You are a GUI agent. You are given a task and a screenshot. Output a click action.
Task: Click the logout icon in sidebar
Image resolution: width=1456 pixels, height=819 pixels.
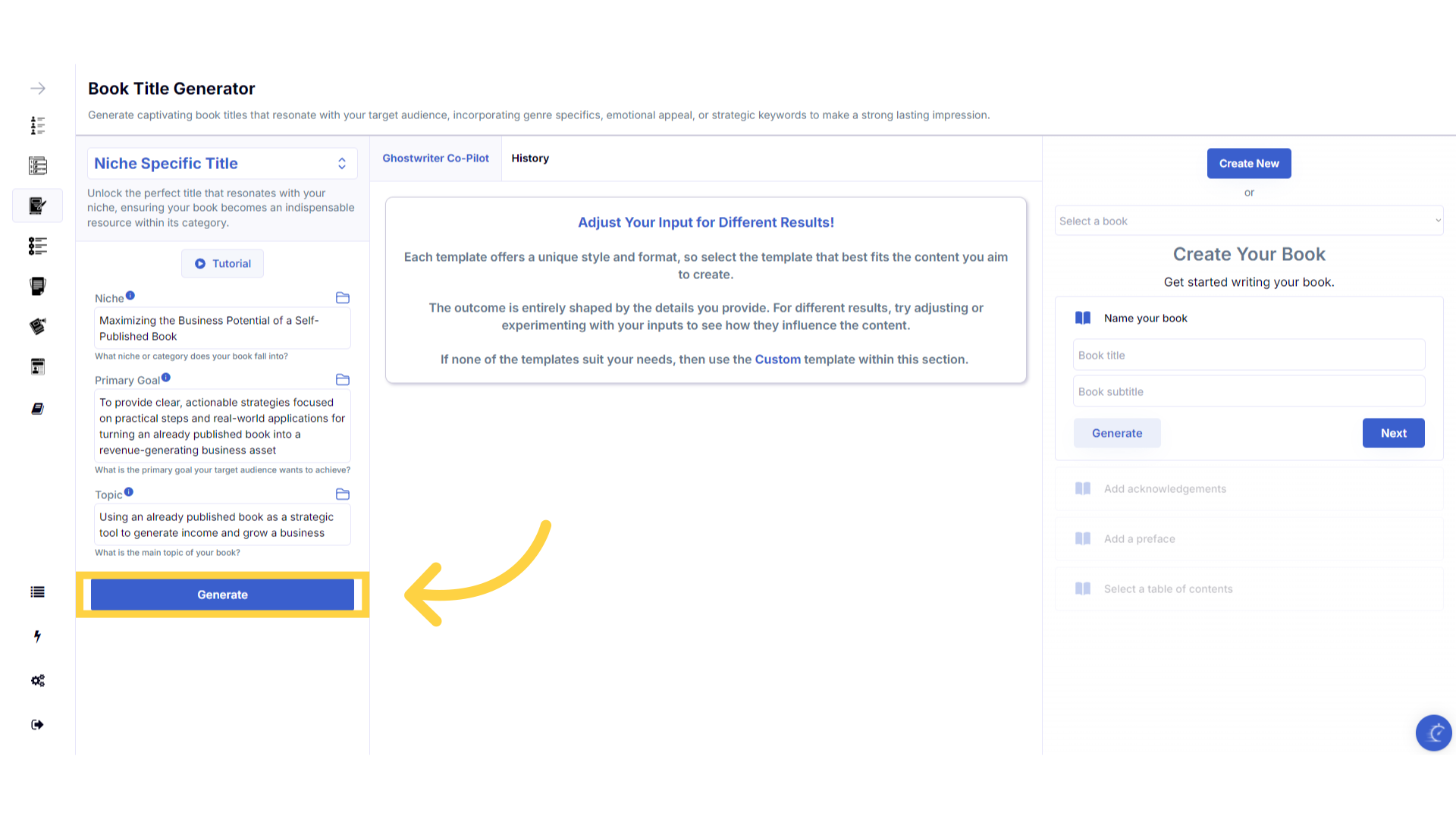pyautogui.click(x=37, y=724)
